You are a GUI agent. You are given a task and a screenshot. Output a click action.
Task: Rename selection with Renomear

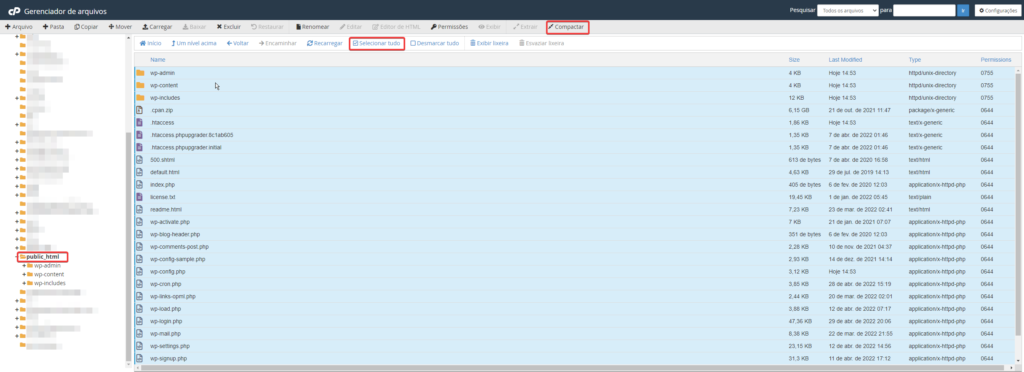click(x=313, y=27)
